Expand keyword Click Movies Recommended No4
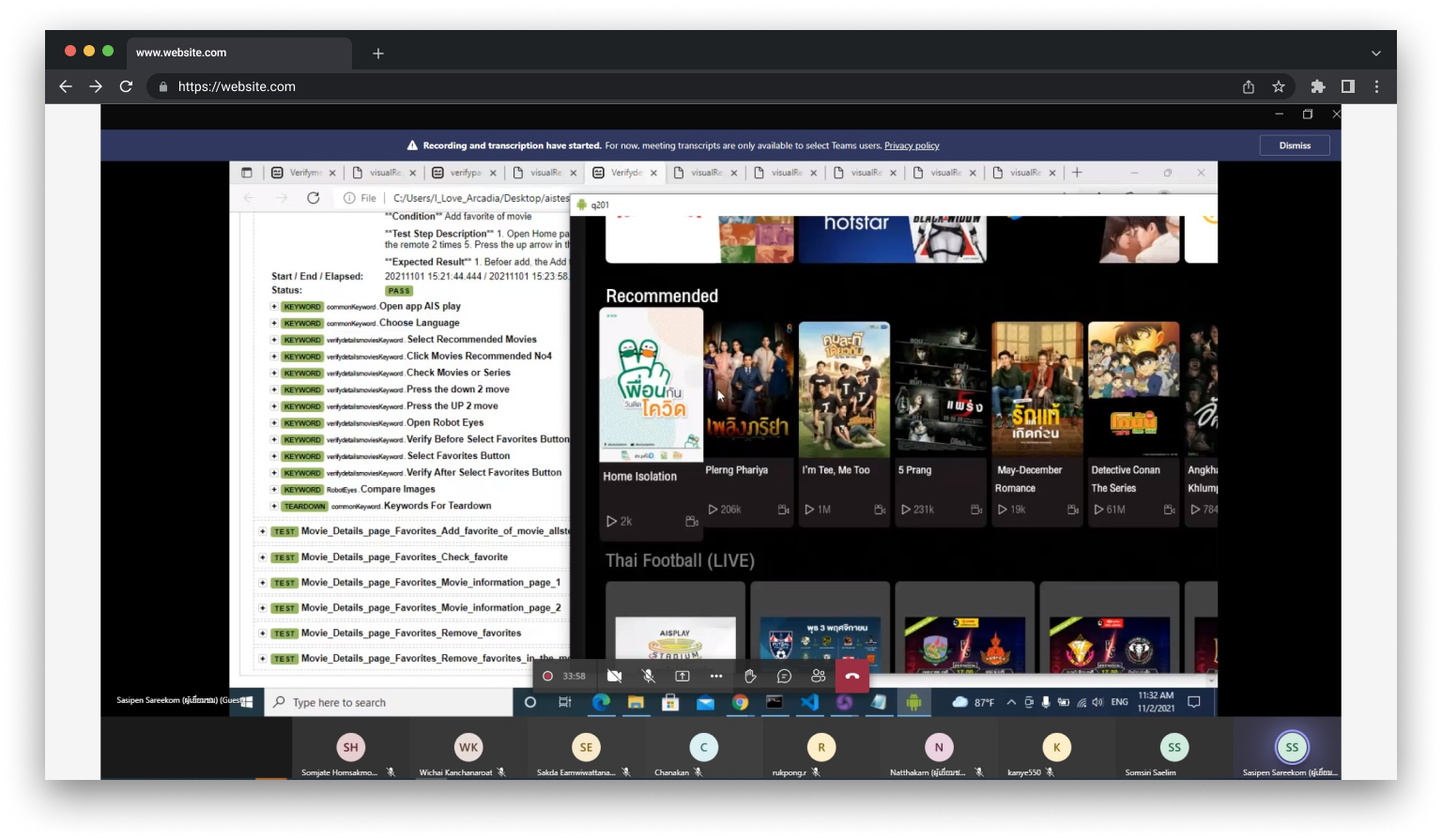 pos(274,357)
